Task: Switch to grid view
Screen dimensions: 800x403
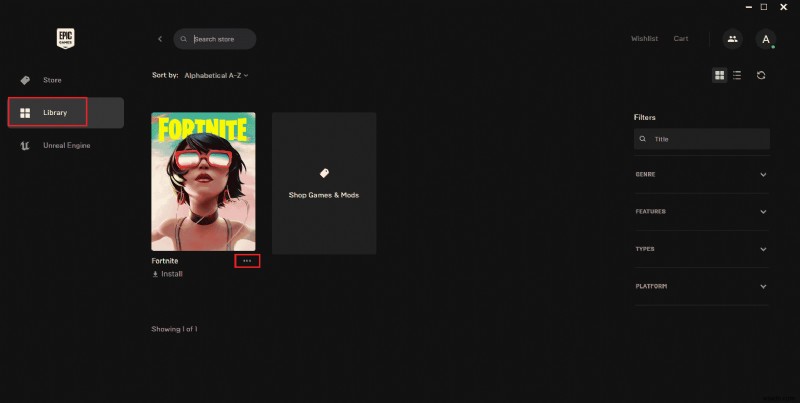Action: pos(719,75)
